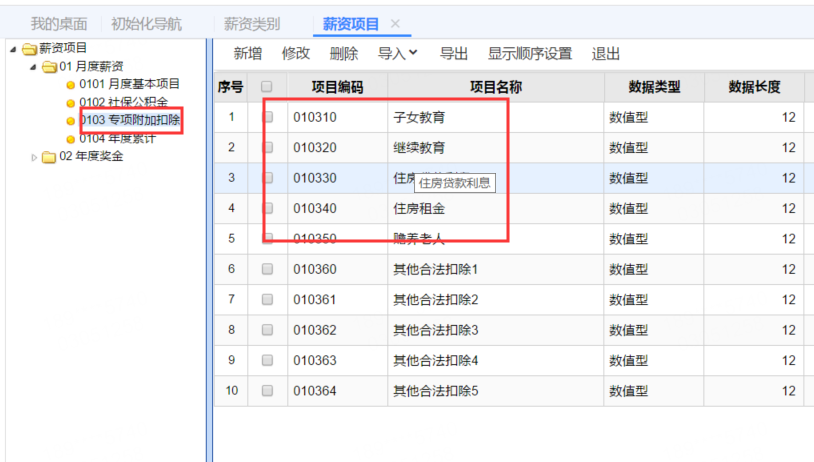Click the 项目名称 column header
The height and width of the screenshot is (462, 814).
tap(496, 87)
